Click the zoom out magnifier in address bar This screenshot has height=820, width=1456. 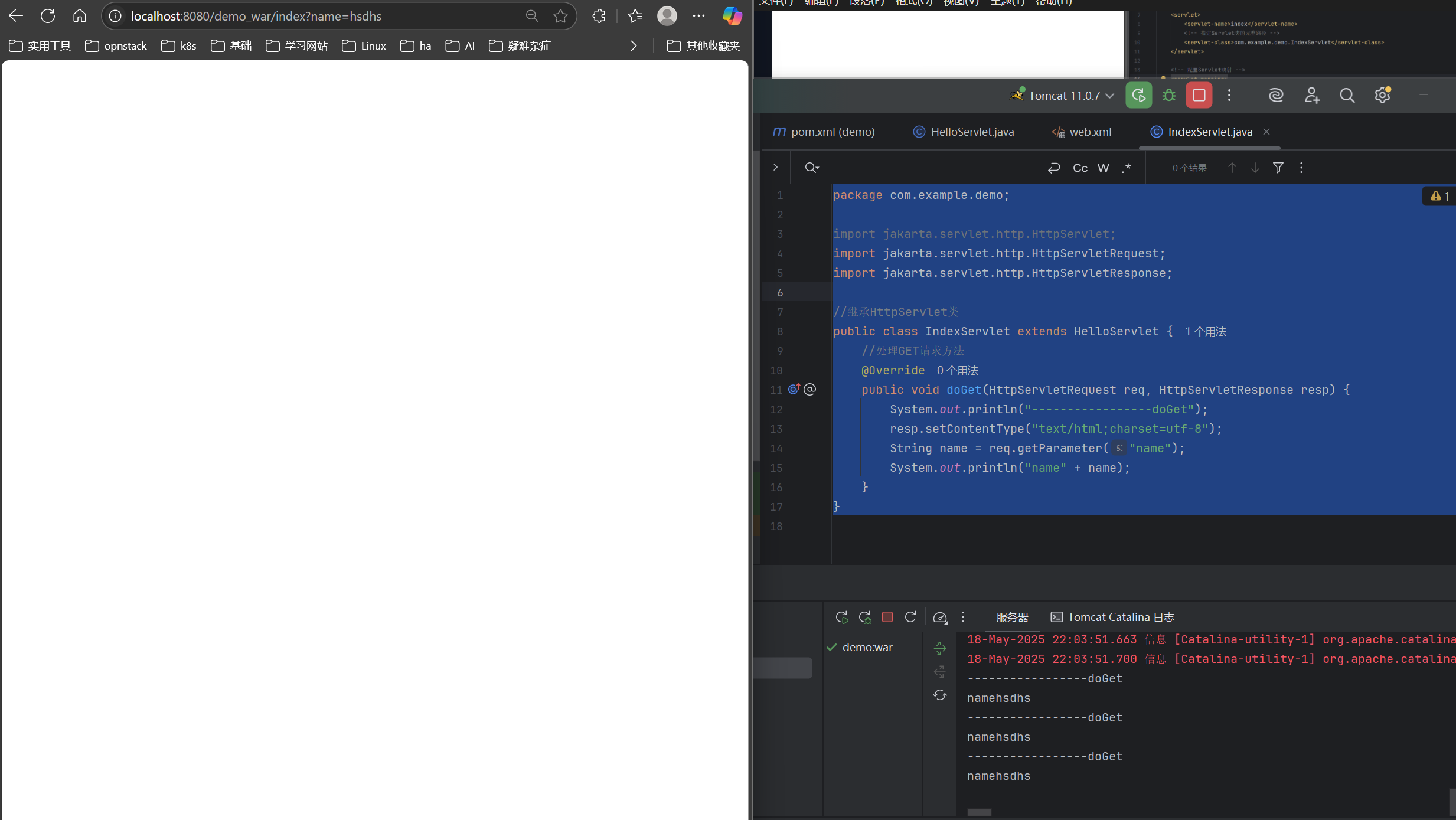(532, 16)
